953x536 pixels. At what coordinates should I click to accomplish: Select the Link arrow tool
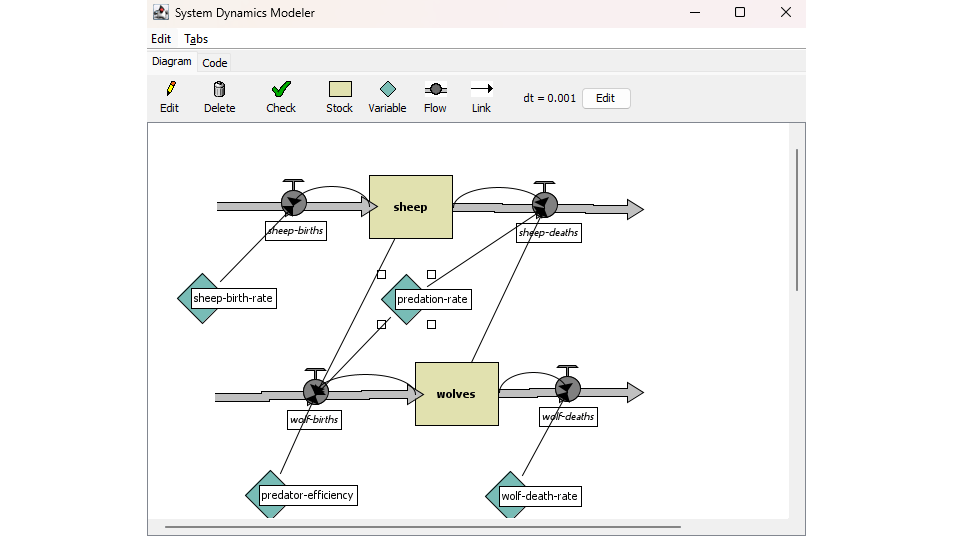(481, 97)
